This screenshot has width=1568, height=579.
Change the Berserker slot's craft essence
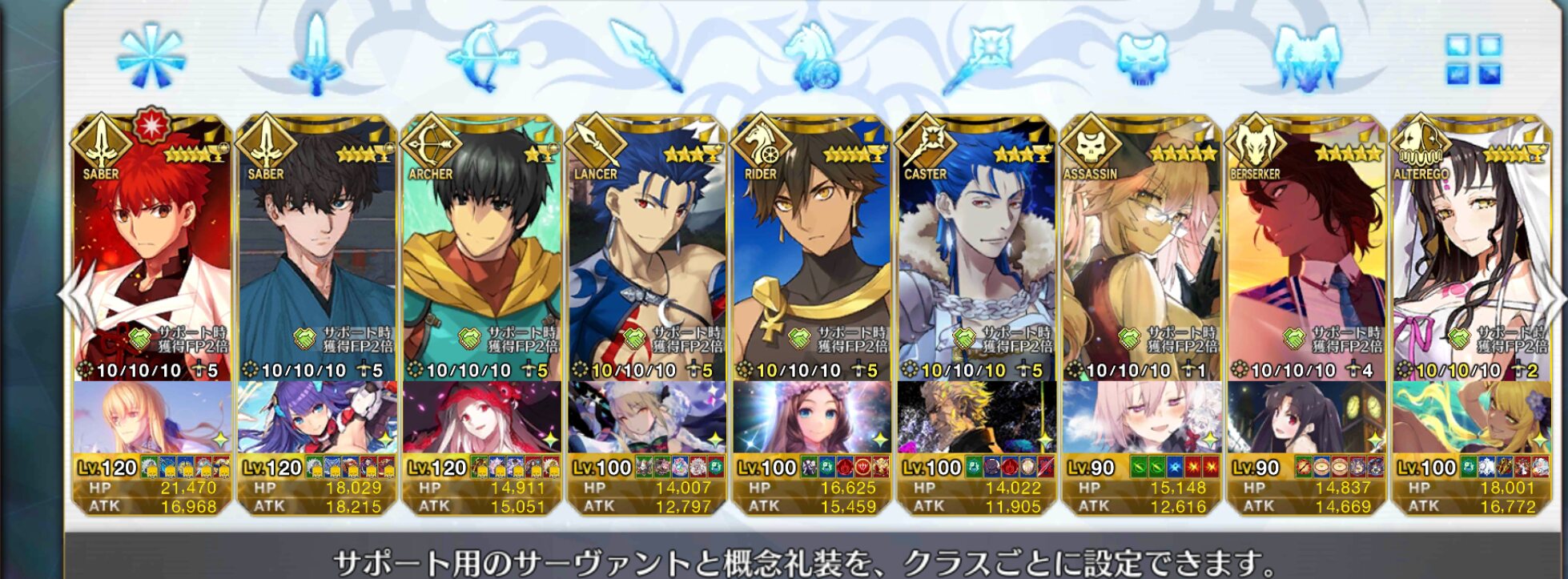coord(1307,417)
